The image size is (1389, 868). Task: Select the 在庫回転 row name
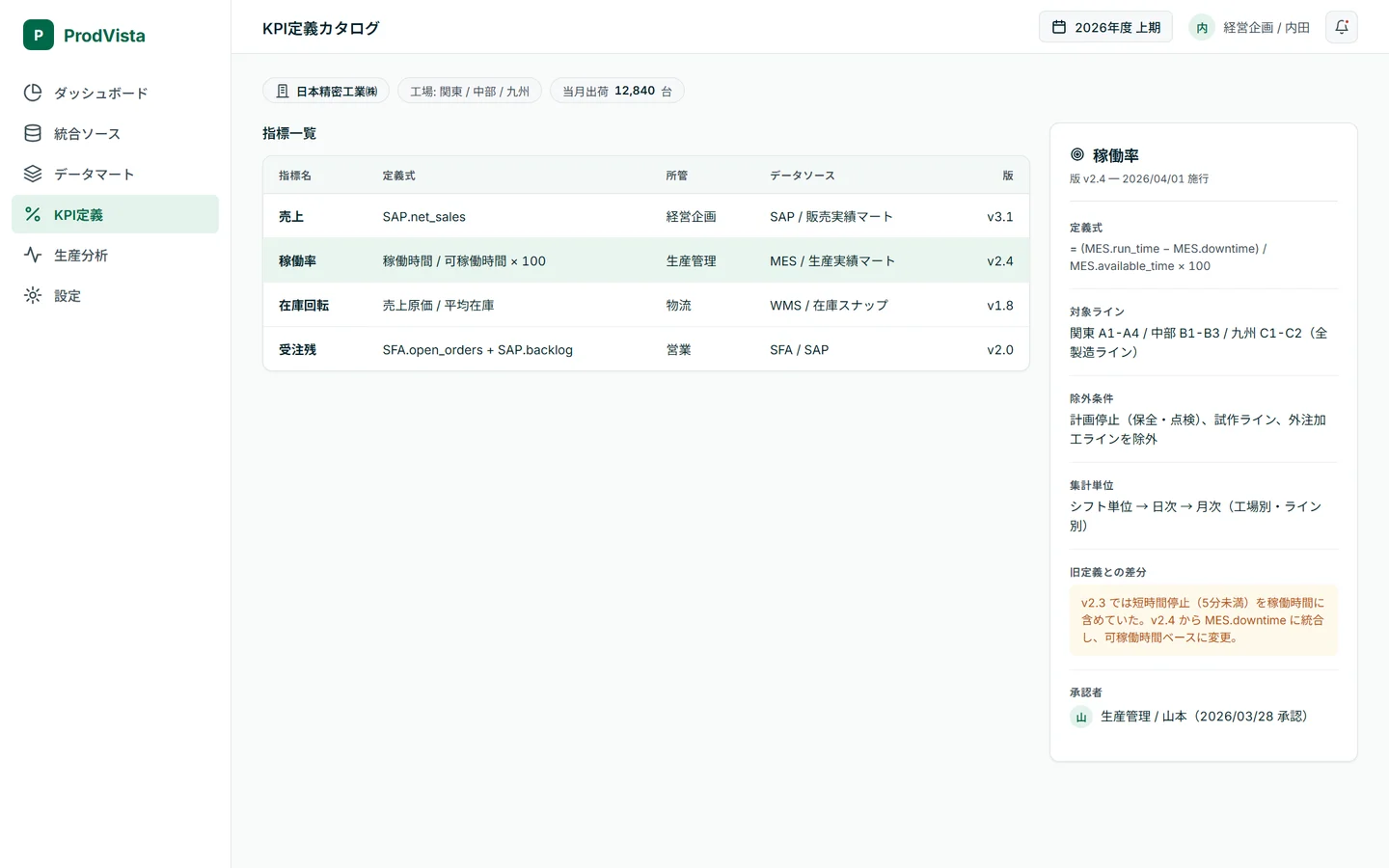(x=304, y=306)
